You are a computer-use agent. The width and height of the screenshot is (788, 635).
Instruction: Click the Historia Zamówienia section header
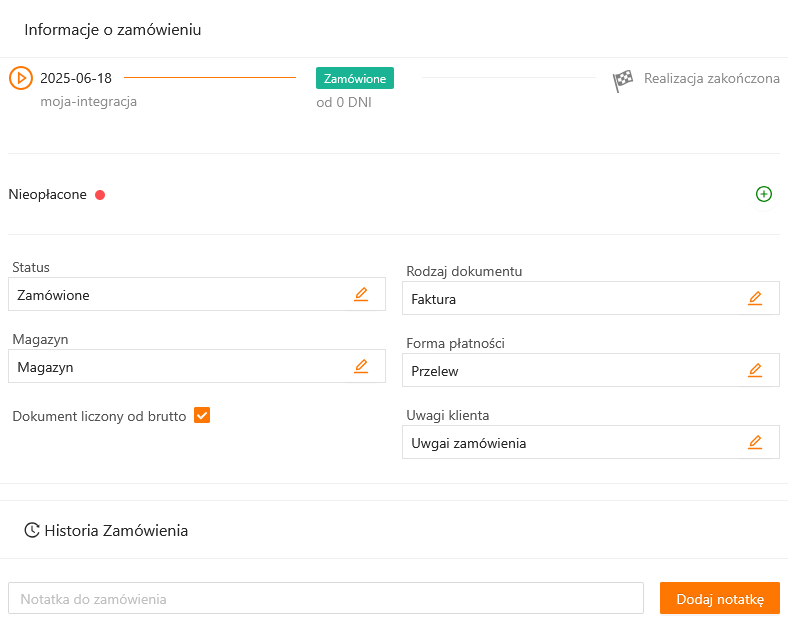116,530
